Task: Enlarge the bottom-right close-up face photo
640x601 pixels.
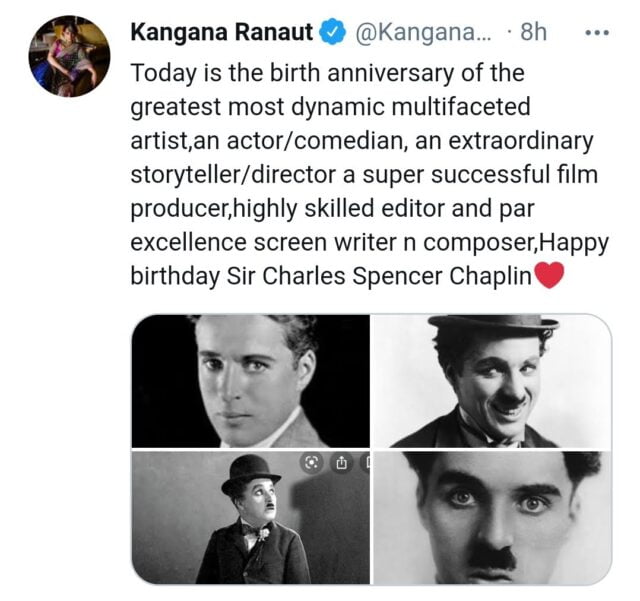Action: (x=491, y=517)
